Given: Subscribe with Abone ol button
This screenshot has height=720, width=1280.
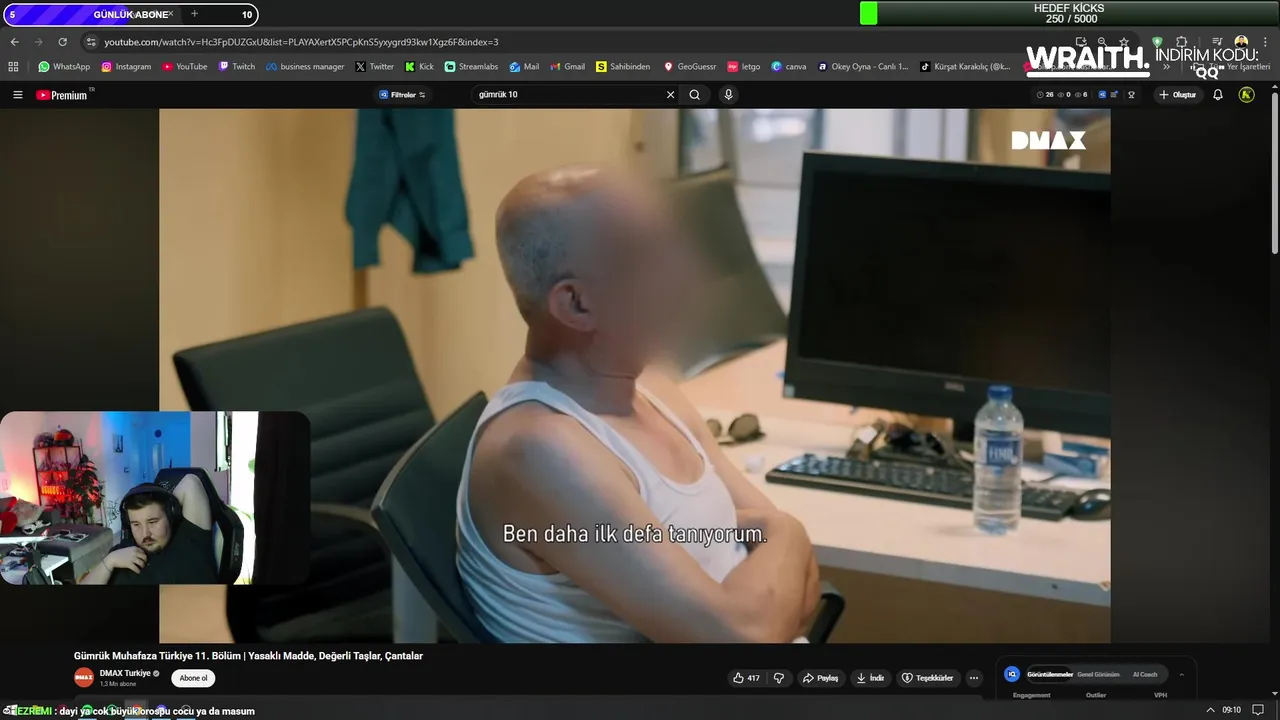Looking at the screenshot, I should click(x=193, y=678).
